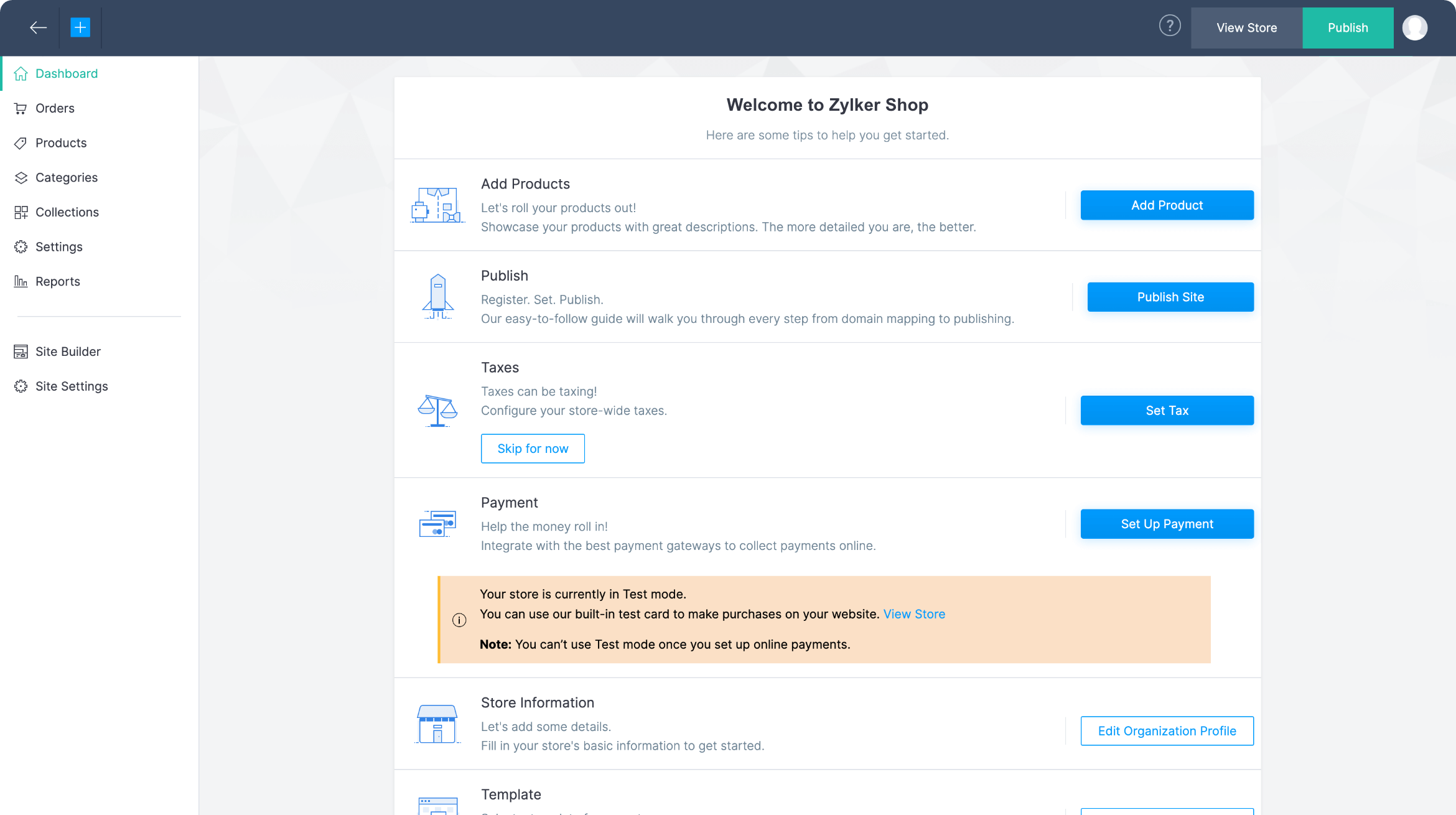Follow the View Store link in notice

914,614
